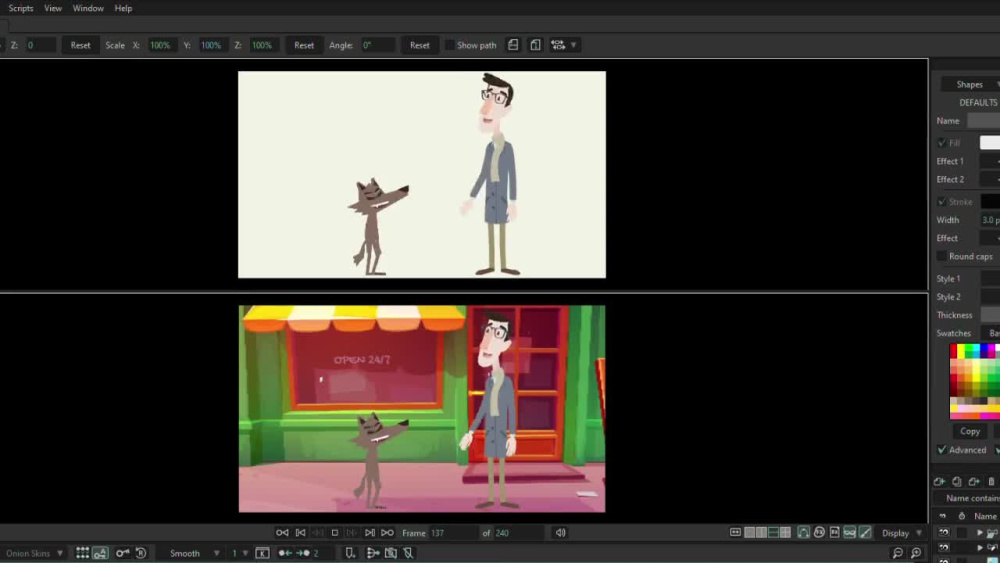Toggle the audio speaker icon
The width and height of the screenshot is (1000, 563).
[561, 532]
